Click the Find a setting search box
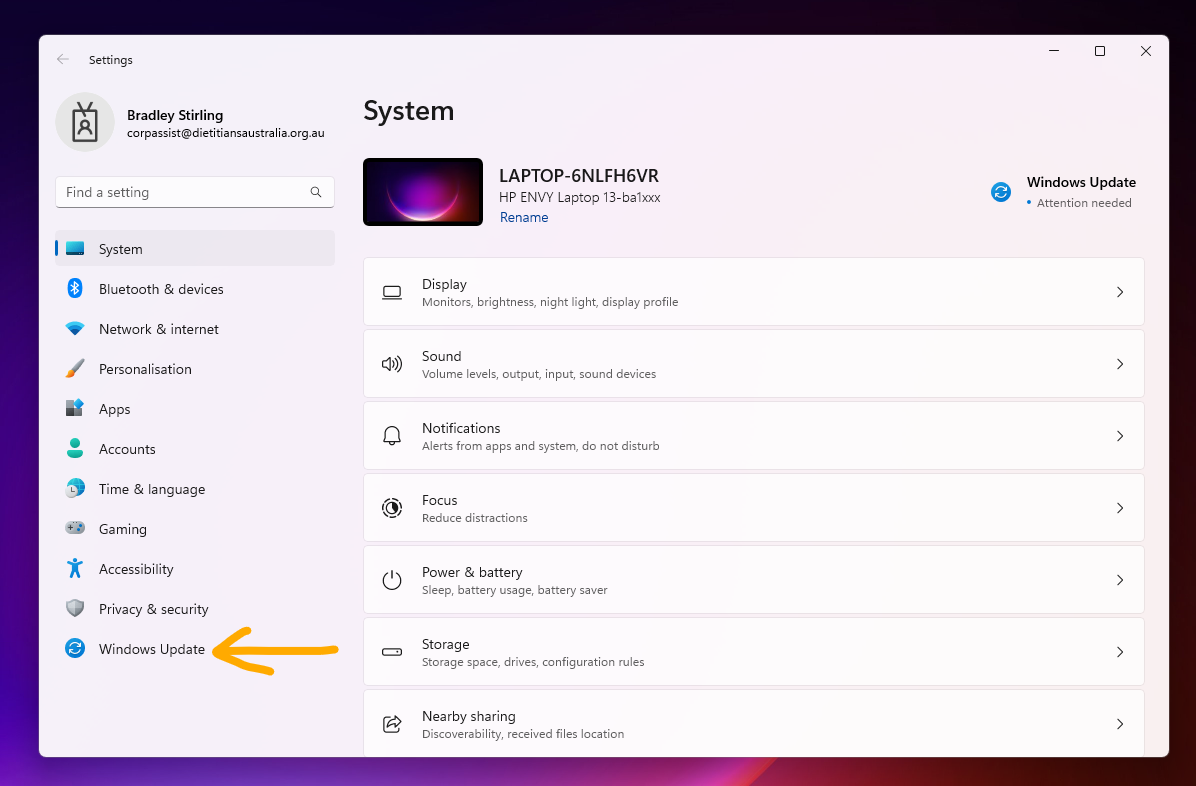This screenshot has width=1196, height=786. point(185,192)
